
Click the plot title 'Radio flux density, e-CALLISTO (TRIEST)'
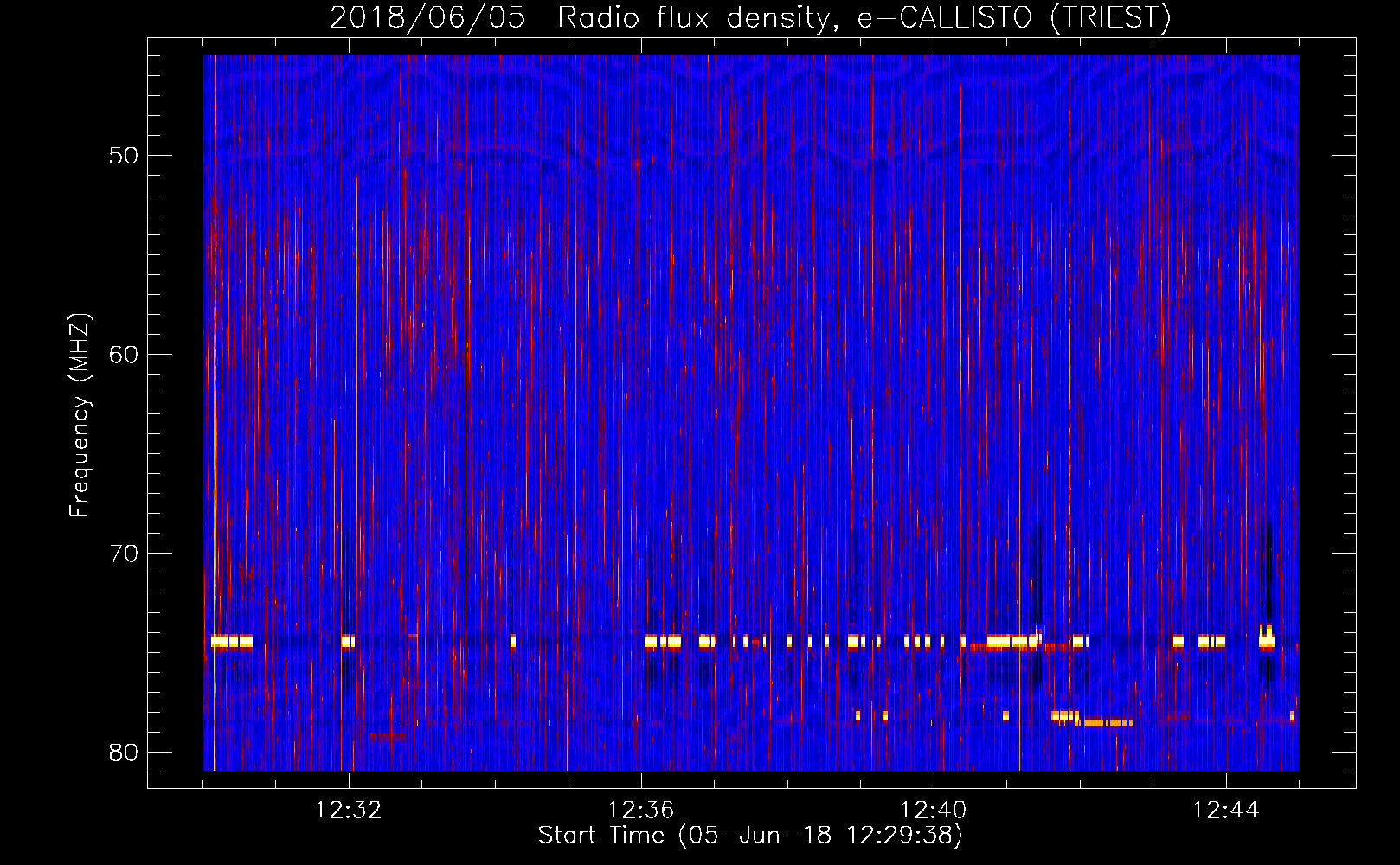coord(864,17)
